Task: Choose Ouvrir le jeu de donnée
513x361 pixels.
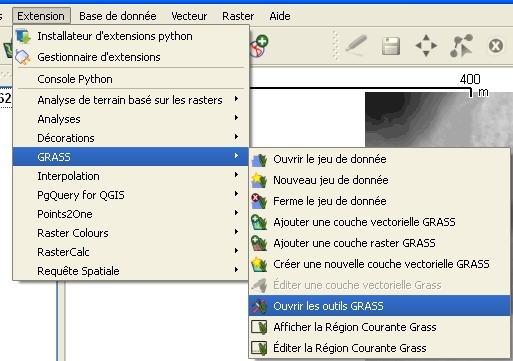Action: coord(379,159)
